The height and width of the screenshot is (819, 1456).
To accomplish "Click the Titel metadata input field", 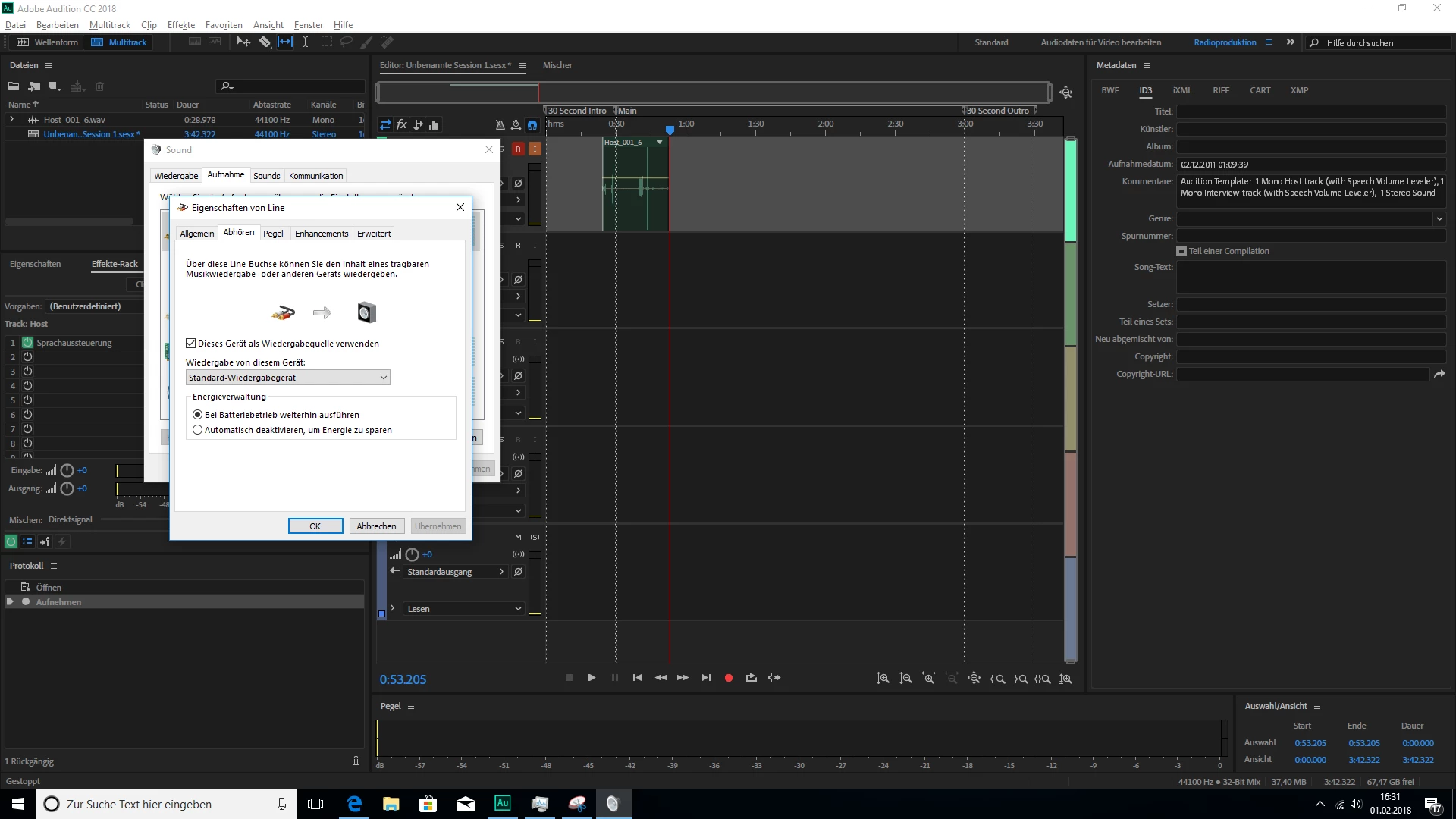I will [x=1310, y=111].
